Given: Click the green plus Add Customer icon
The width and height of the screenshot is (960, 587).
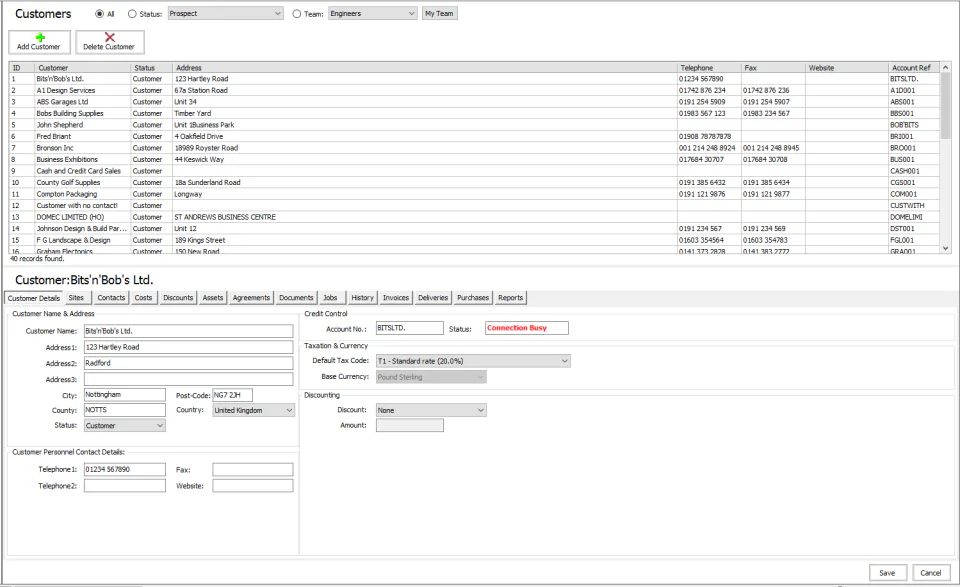Looking at the screenshot, I should [40, 37].
